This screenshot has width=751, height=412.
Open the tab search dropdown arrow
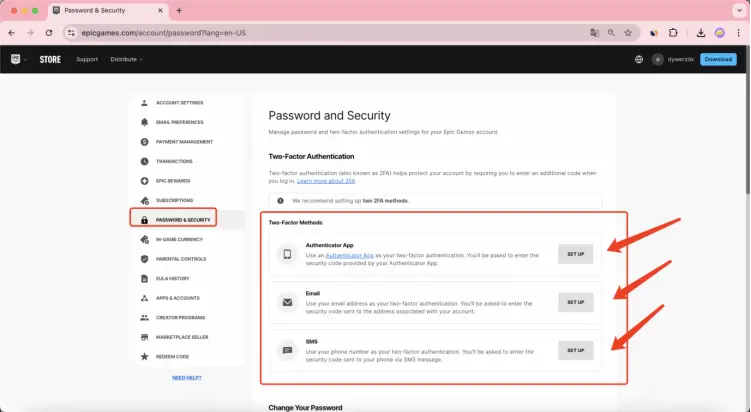739,11
